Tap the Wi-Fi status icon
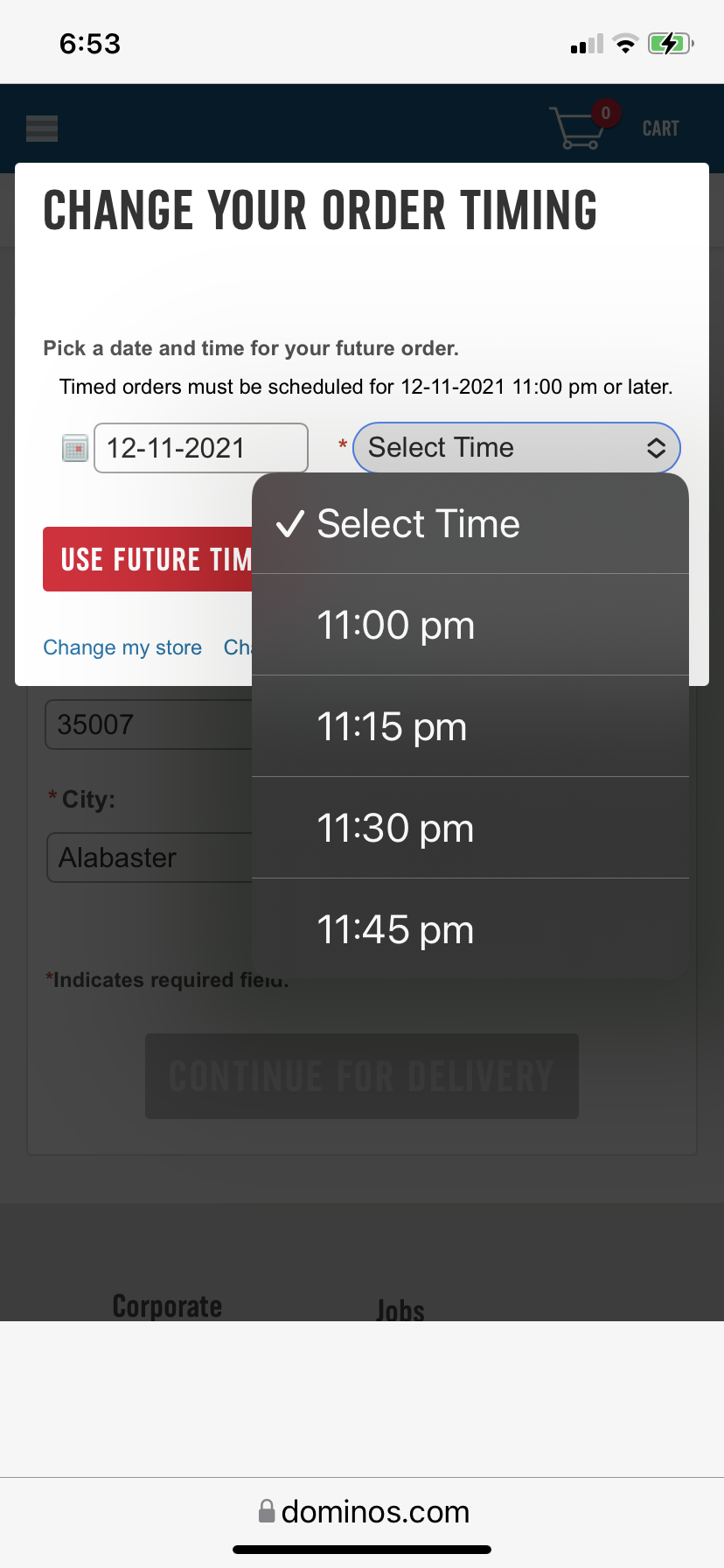The width and height of the screenshot is (724, 1568). pyautogui.click(x=625, y=44)
